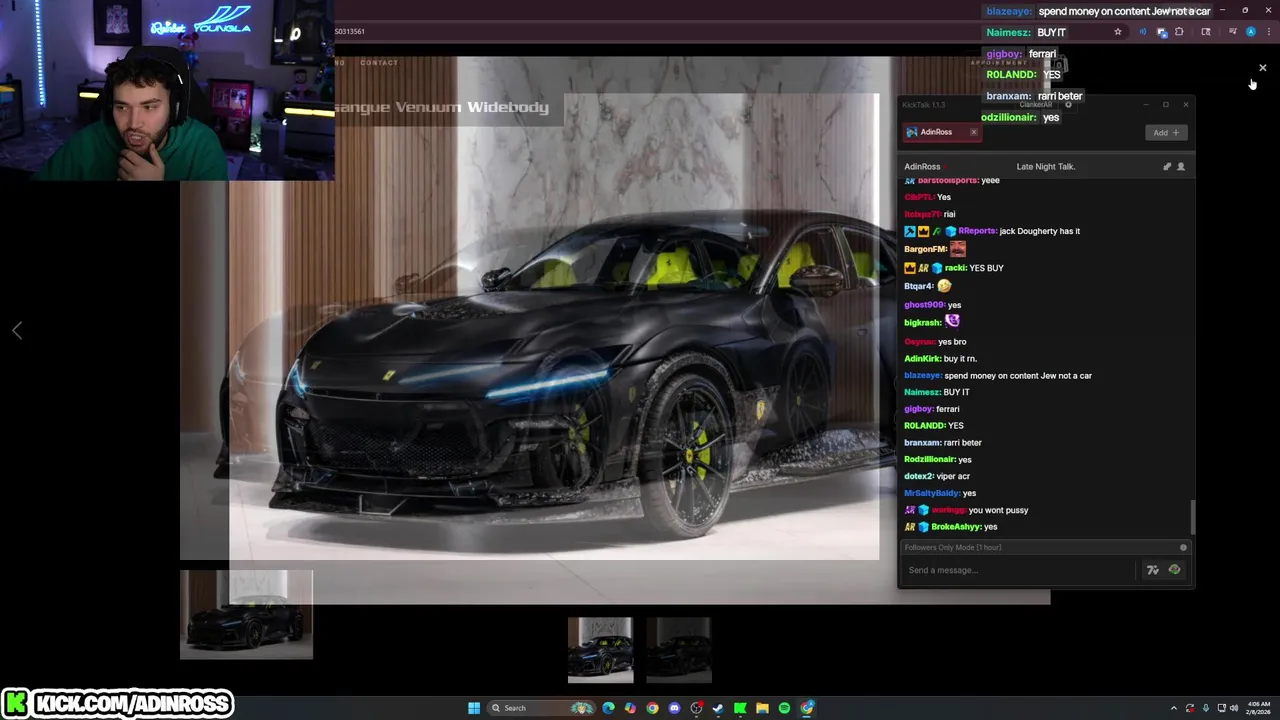Open Steam from taskbar
Screen dimensions: 1280x720
coord(718,708)
